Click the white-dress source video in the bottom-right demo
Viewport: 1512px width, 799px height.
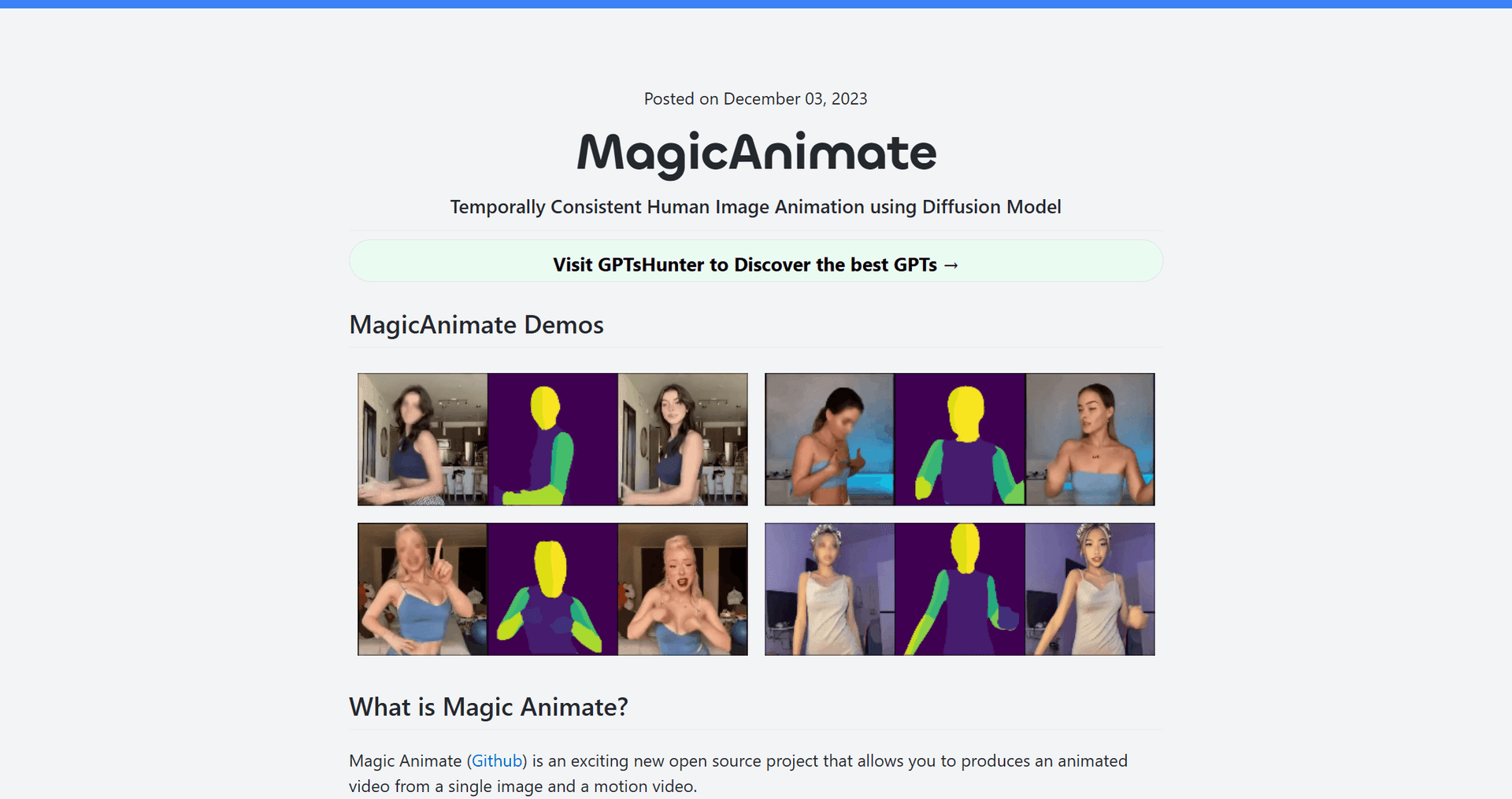coord(829,589)
